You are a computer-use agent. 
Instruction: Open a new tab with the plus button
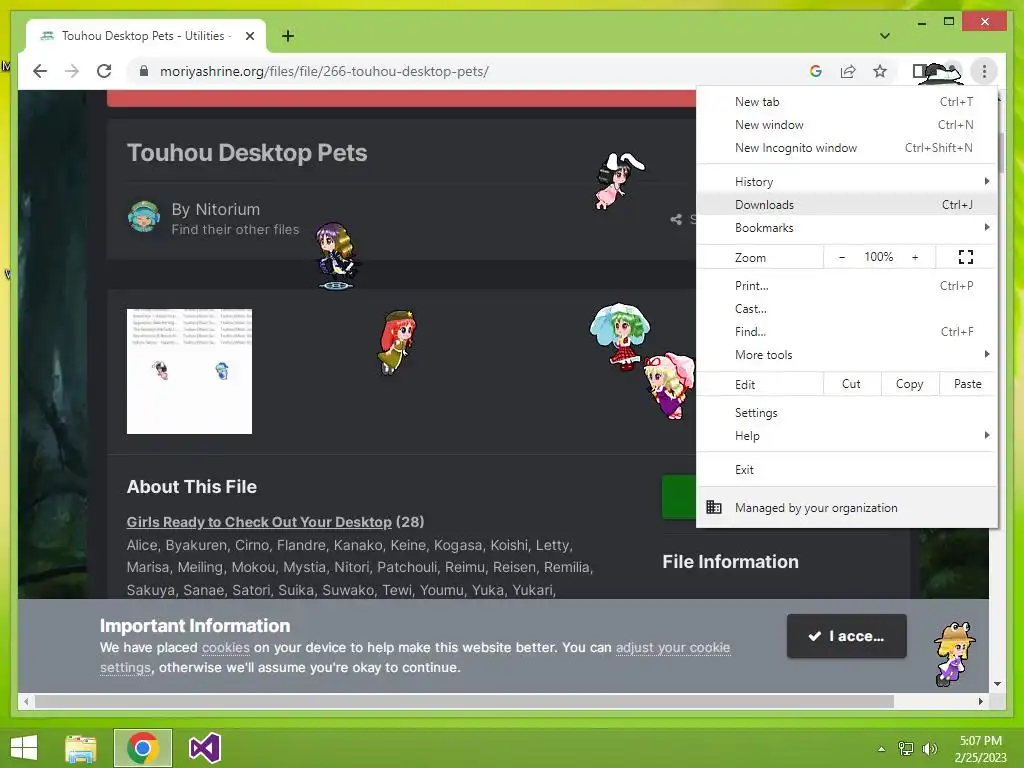coord(288,36)
